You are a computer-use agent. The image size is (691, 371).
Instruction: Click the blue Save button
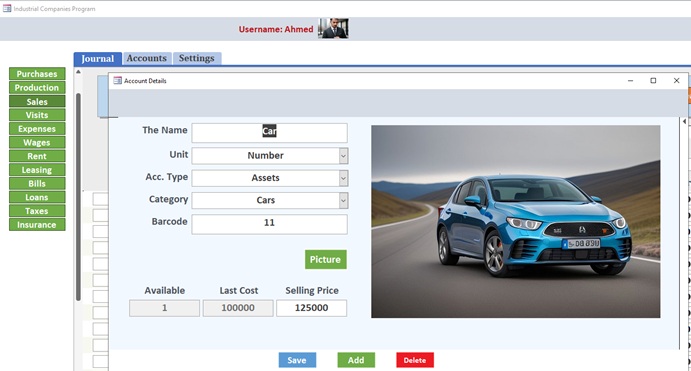coord(297,360)
